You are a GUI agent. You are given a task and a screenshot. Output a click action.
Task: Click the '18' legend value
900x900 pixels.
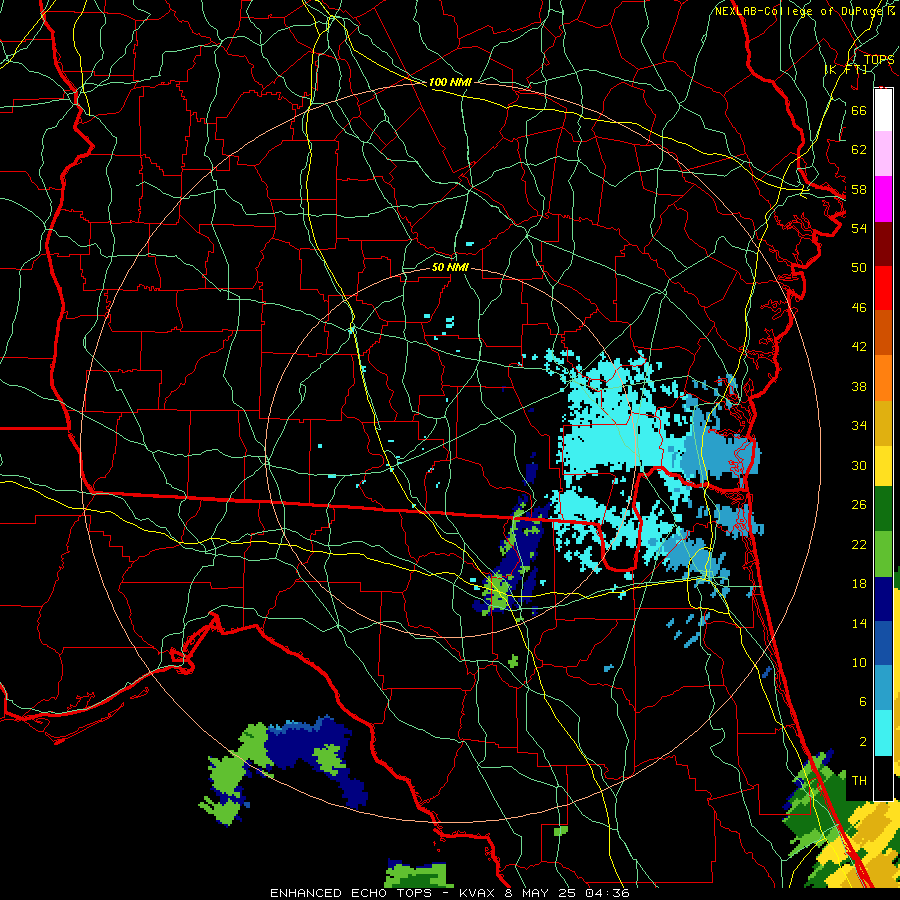(859, 584)
